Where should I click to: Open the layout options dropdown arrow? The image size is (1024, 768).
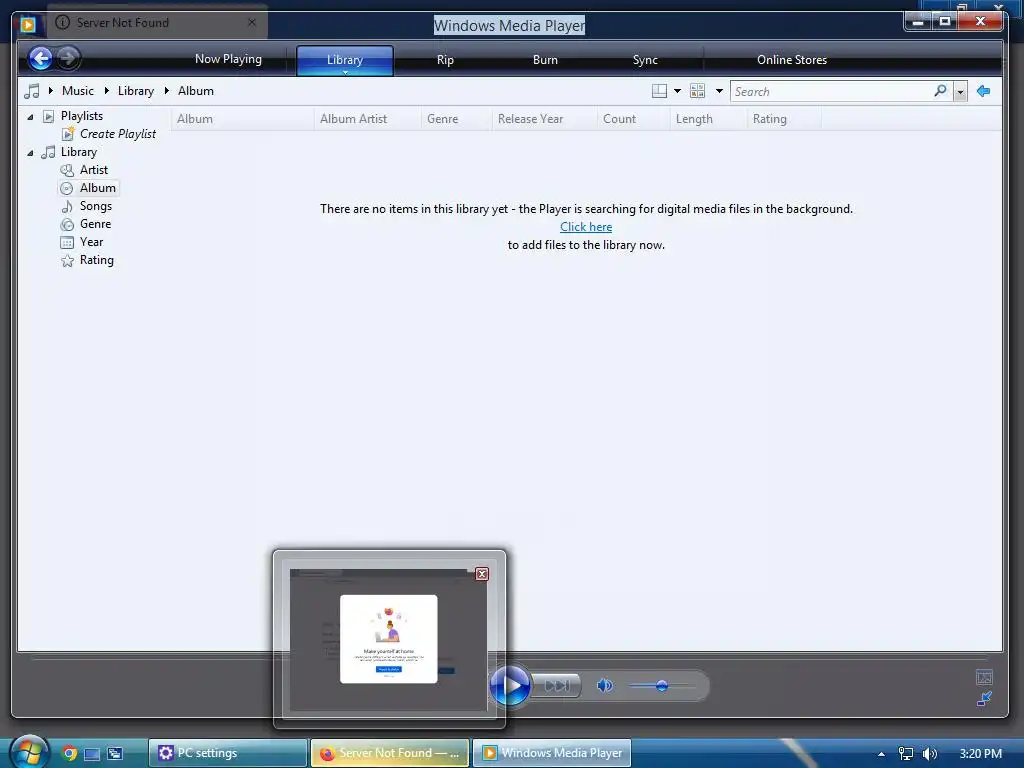(x=677, y=91)
